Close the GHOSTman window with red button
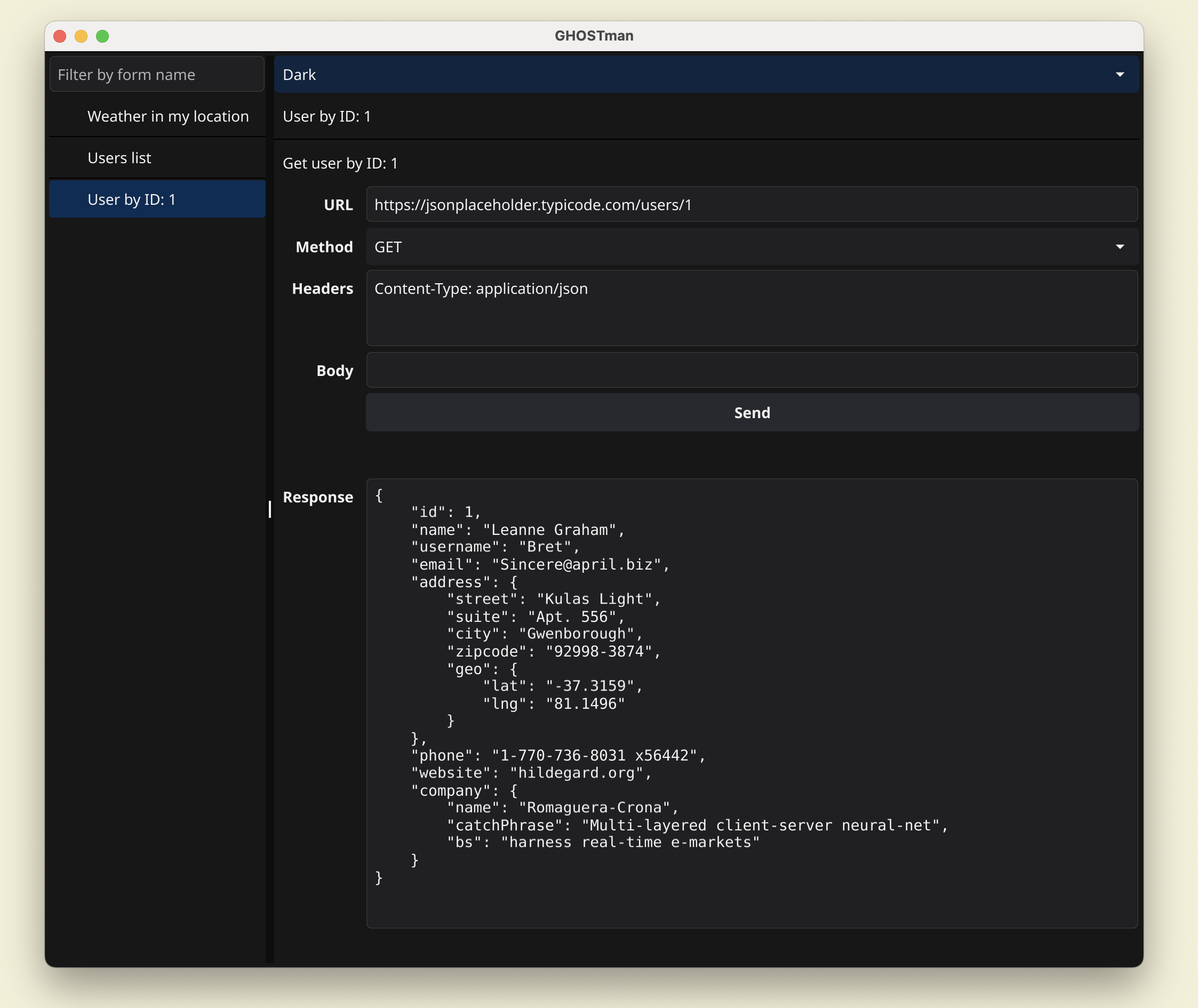 click(60, 36)
